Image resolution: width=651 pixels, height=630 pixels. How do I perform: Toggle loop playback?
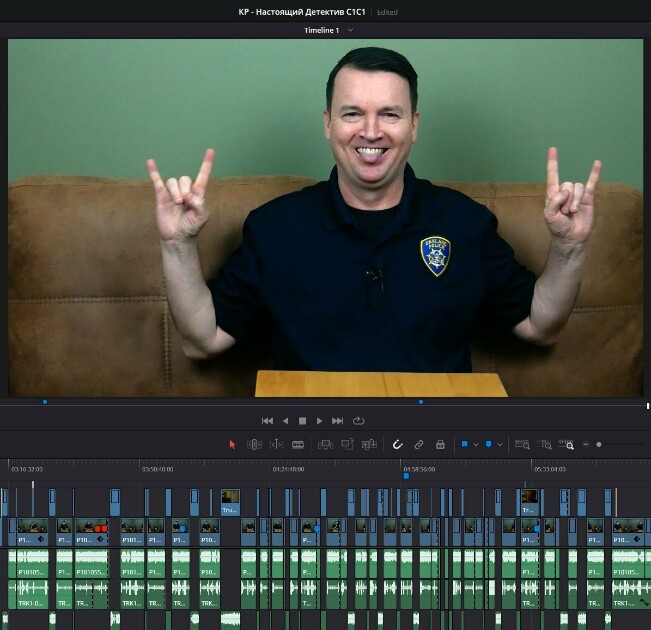358,421
